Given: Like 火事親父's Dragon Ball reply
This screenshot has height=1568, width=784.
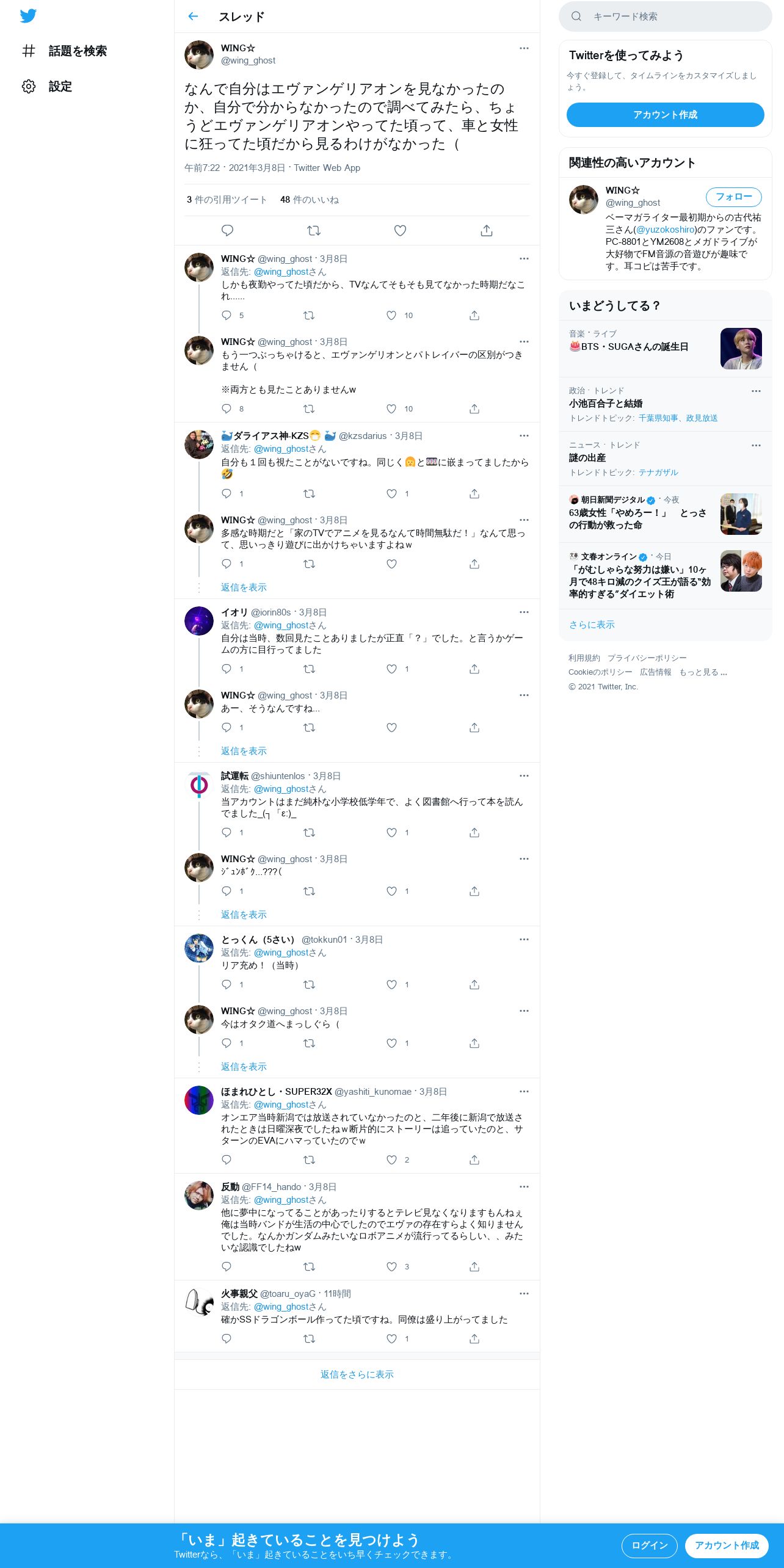Looking at the screenshot, I should tap(391, 1338).
